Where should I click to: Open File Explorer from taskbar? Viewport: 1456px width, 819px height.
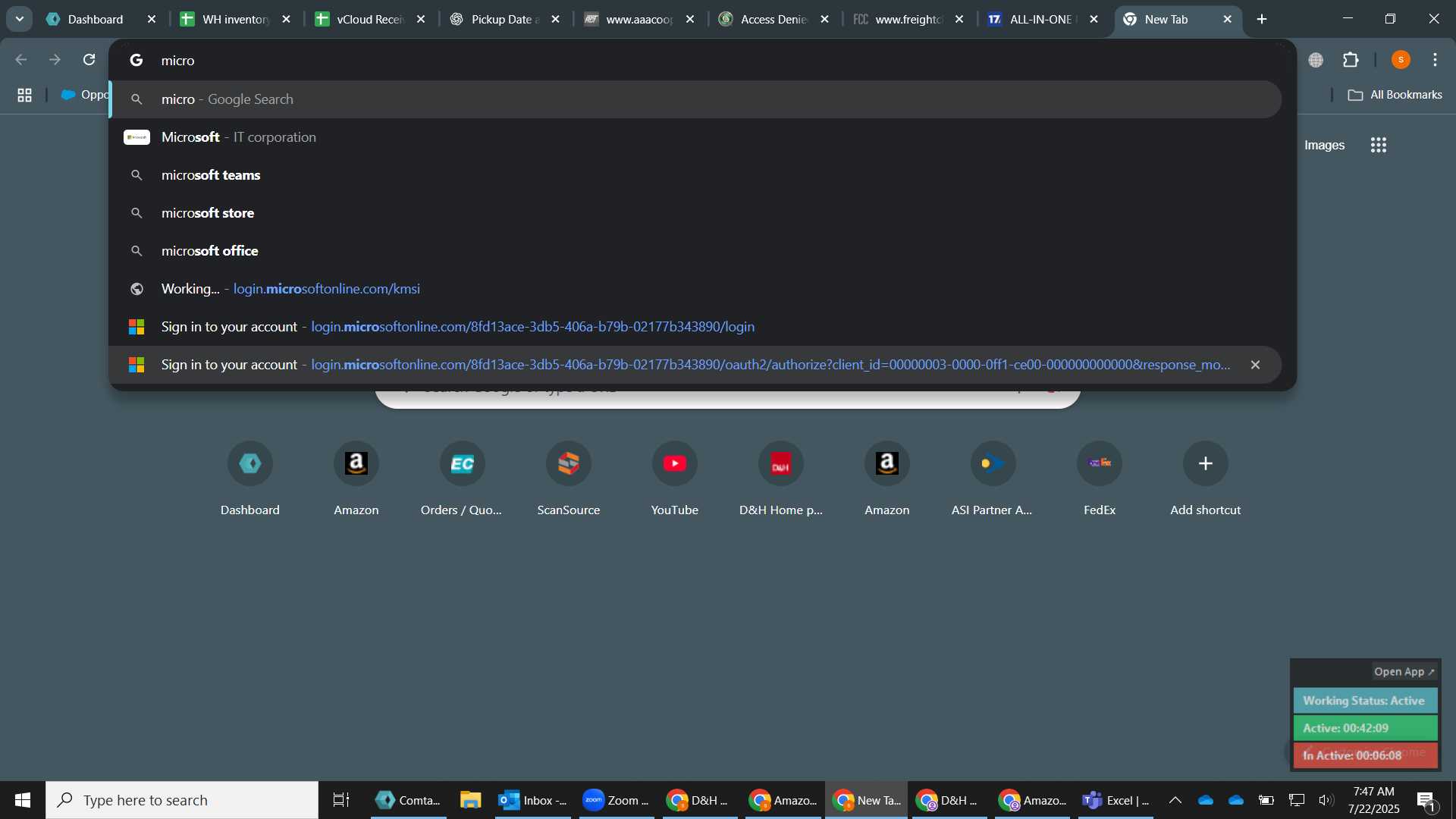point(470,800)
